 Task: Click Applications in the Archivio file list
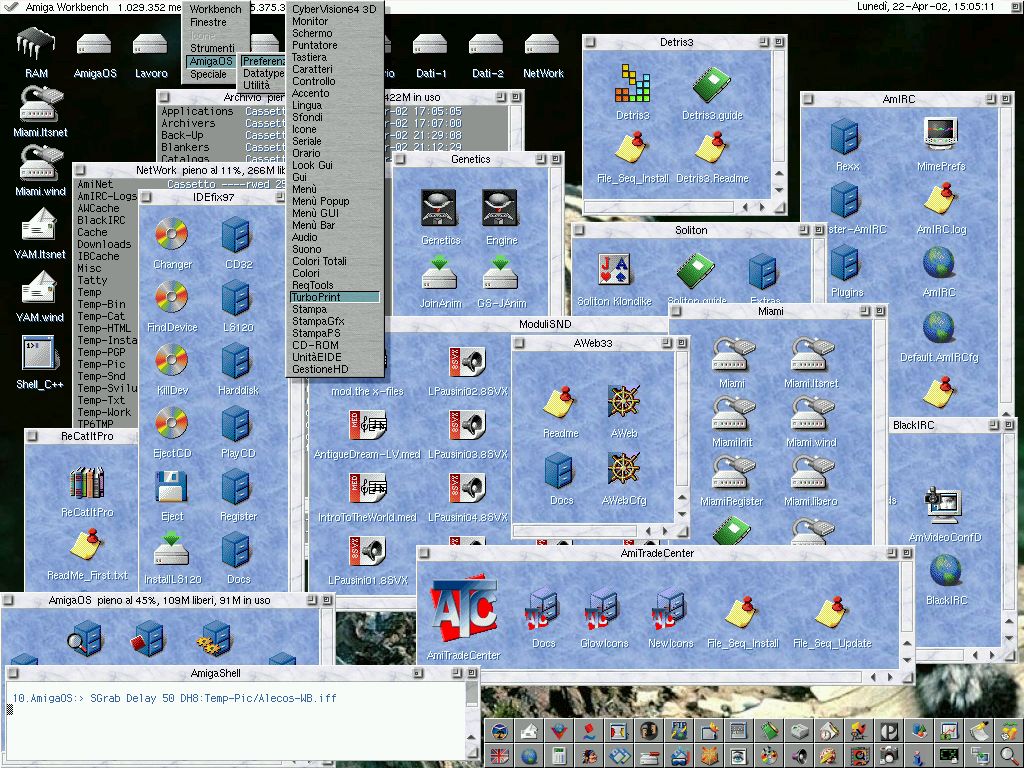tap(197, 112)
